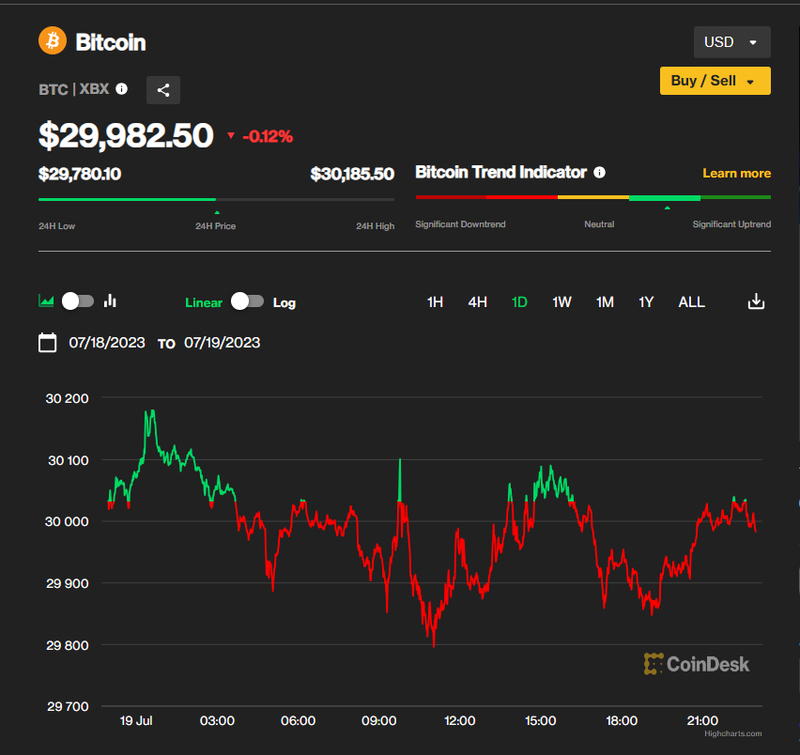
Task: Toggle chart type switch between area and bars
Action: point(78,301)
